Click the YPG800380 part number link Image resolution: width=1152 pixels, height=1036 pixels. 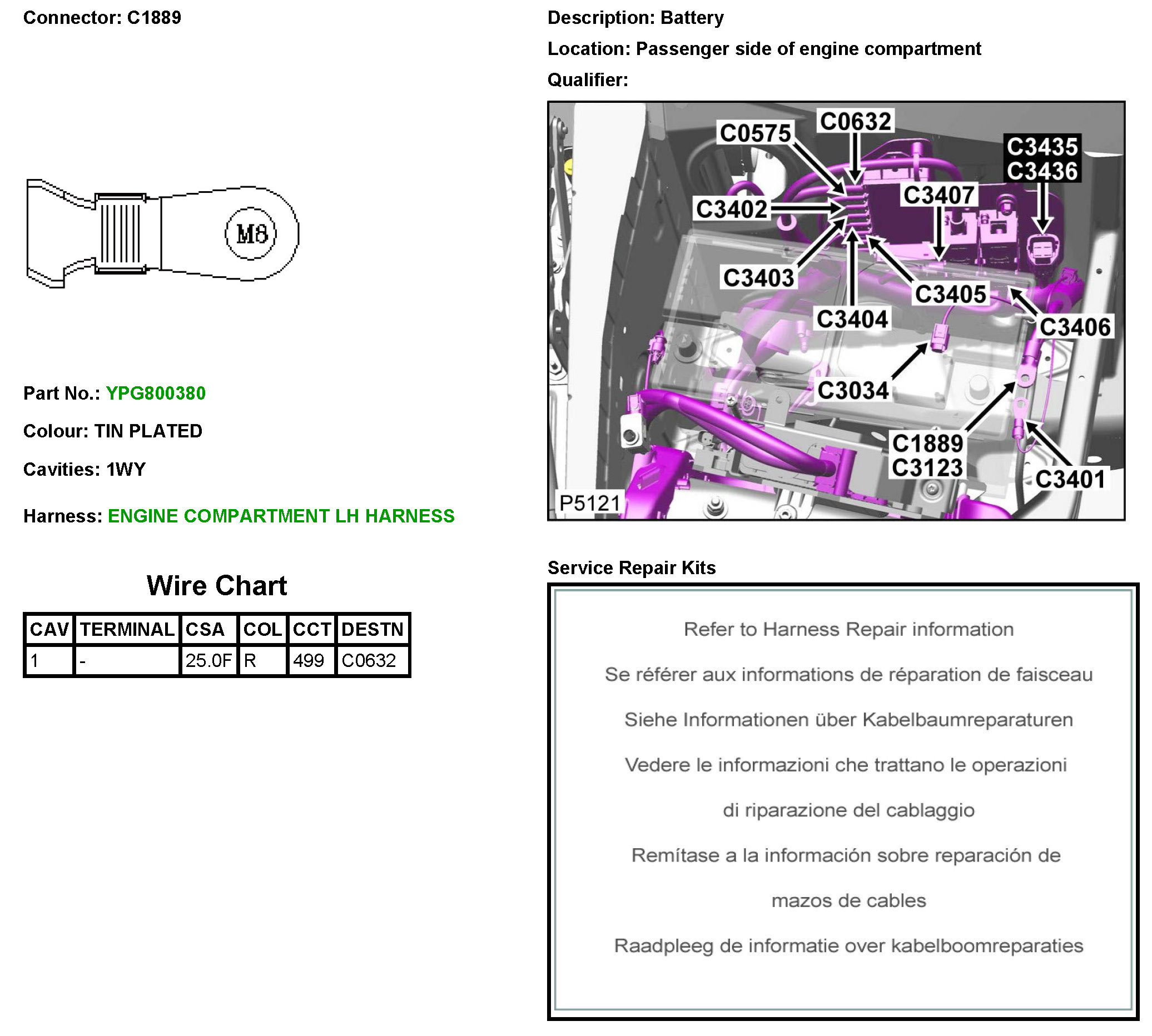click(x=156, y=394)
